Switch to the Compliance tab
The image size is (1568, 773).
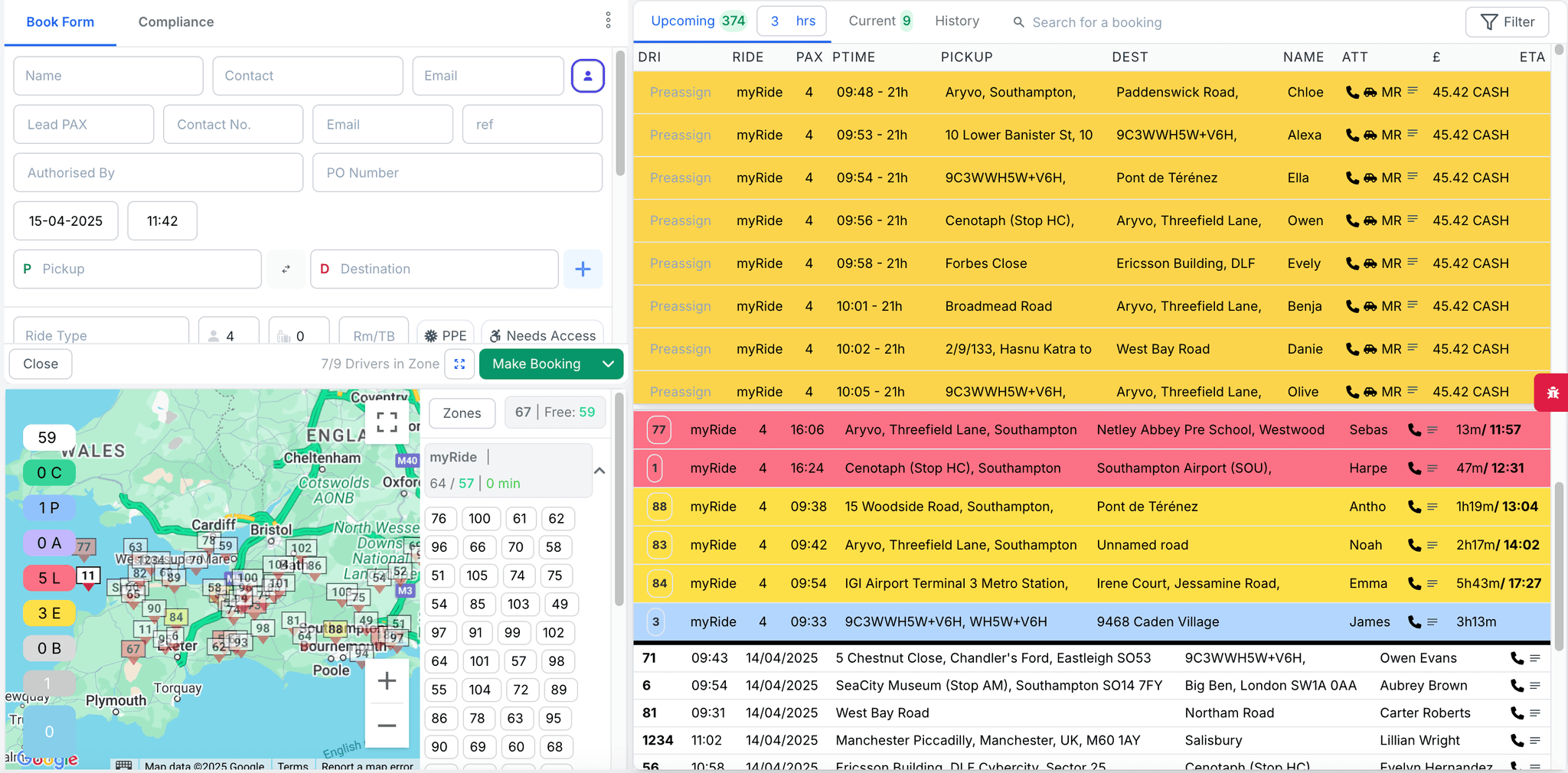point(175,22)
